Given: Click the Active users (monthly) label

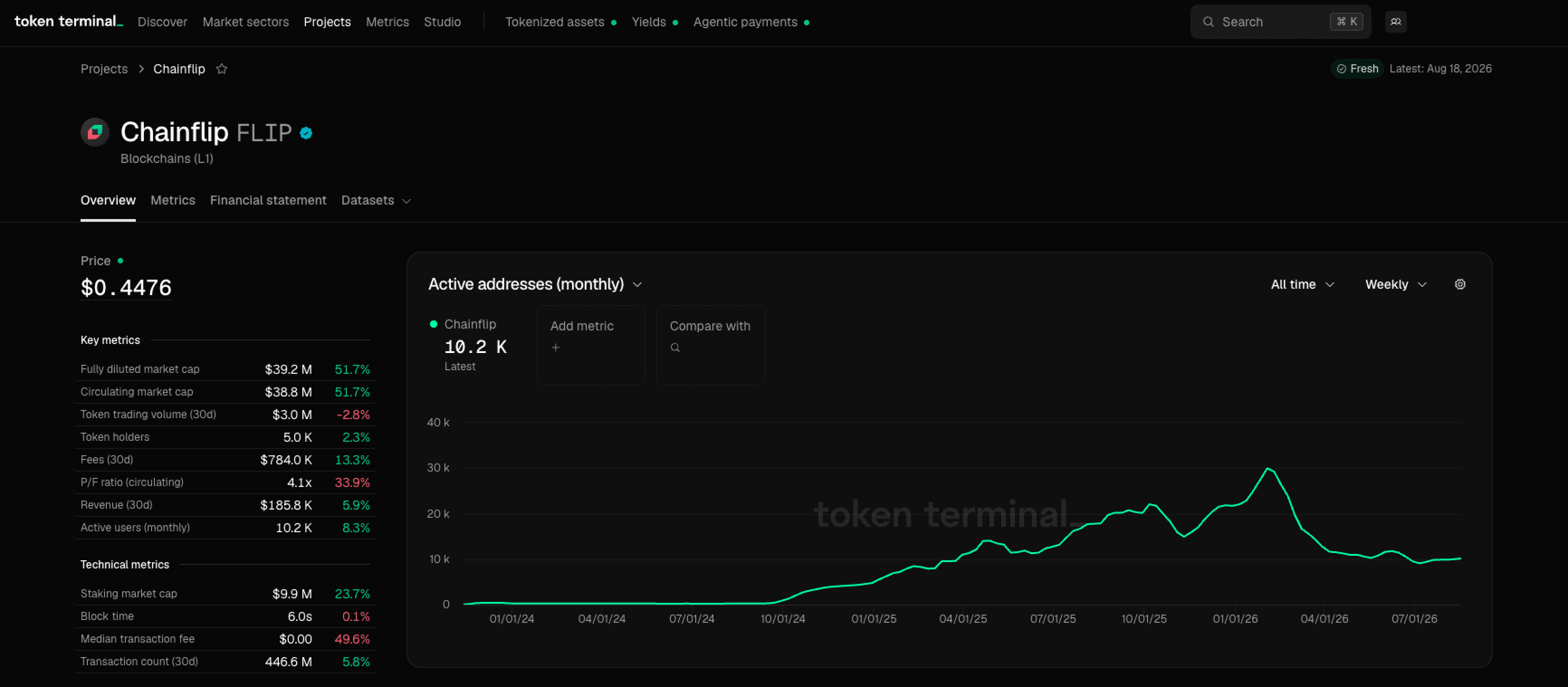Looking at the screenshot, I should coord(135,527).
